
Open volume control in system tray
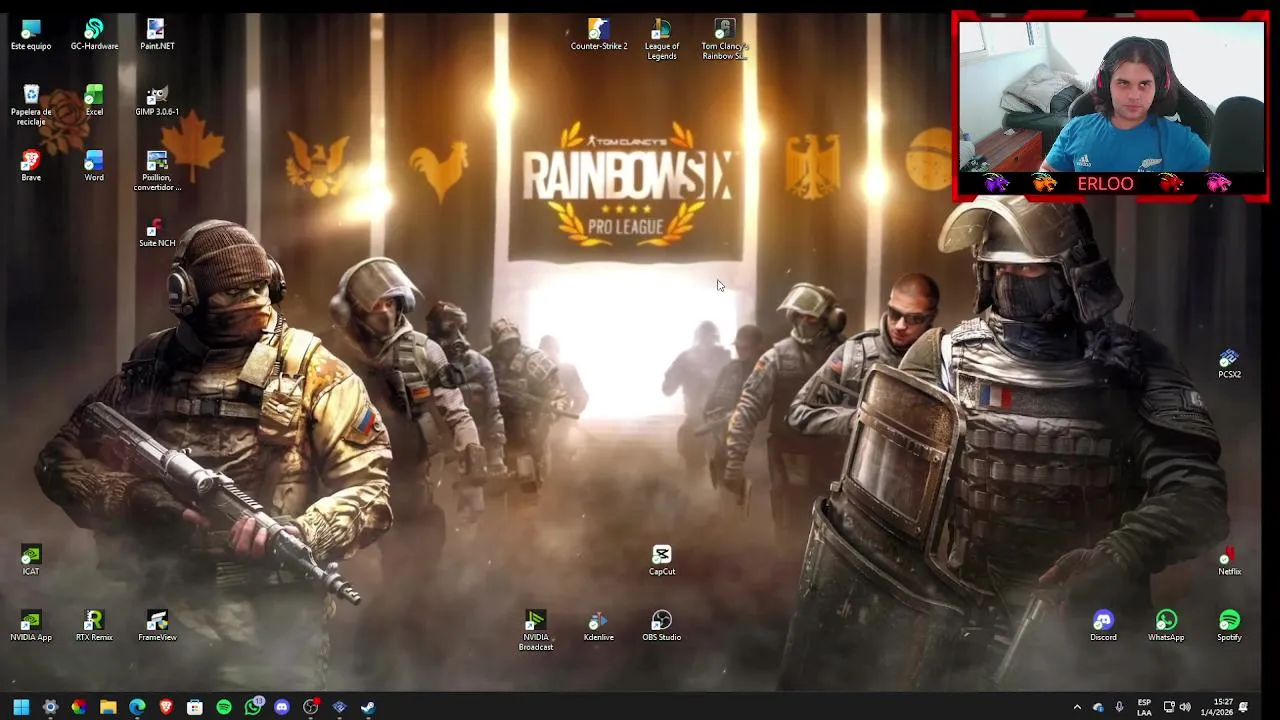[x=1185, y=707]
